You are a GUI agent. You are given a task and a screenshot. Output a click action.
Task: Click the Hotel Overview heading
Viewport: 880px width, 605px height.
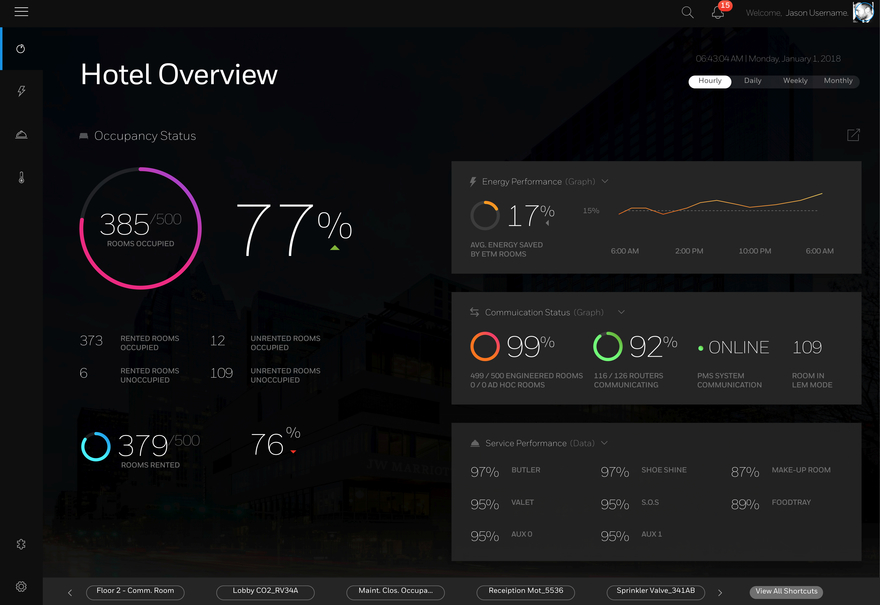179,74
